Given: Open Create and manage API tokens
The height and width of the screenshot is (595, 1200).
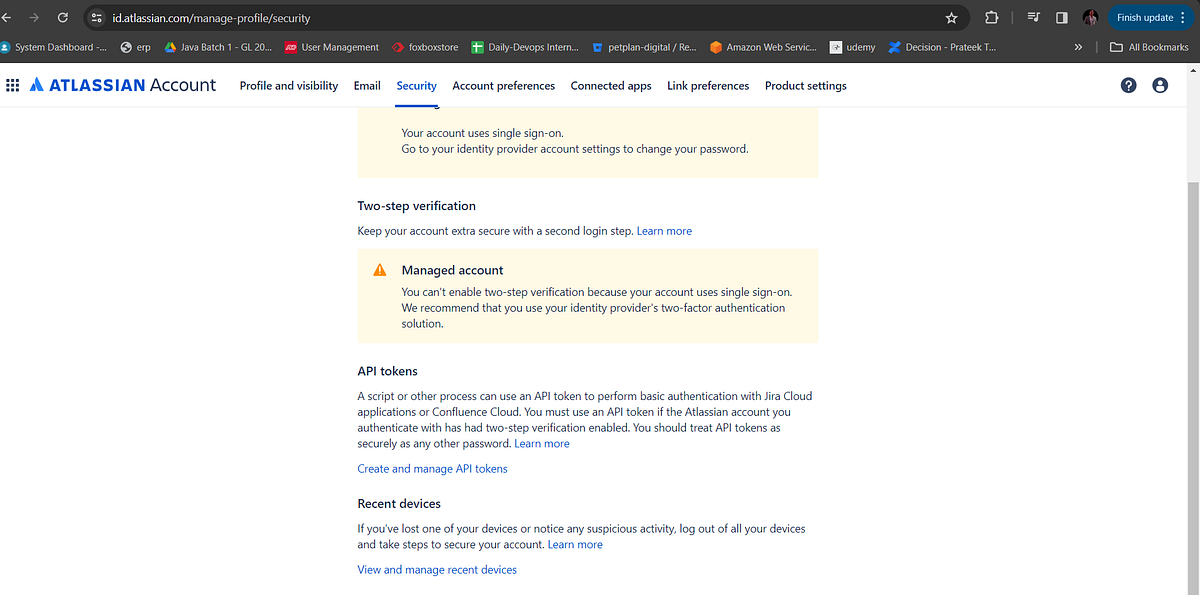Looking at the screenshot, I should [432, 468].
